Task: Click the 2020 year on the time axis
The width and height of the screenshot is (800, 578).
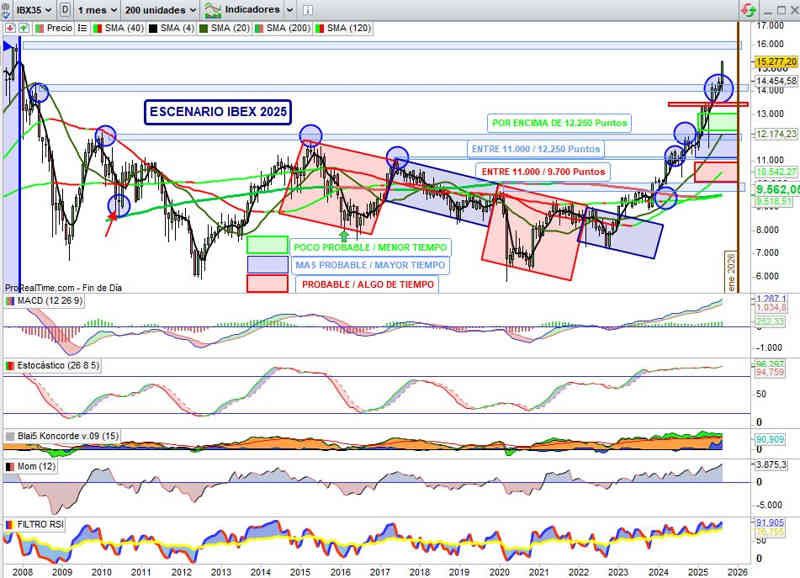Action: (x=499, y=572)
